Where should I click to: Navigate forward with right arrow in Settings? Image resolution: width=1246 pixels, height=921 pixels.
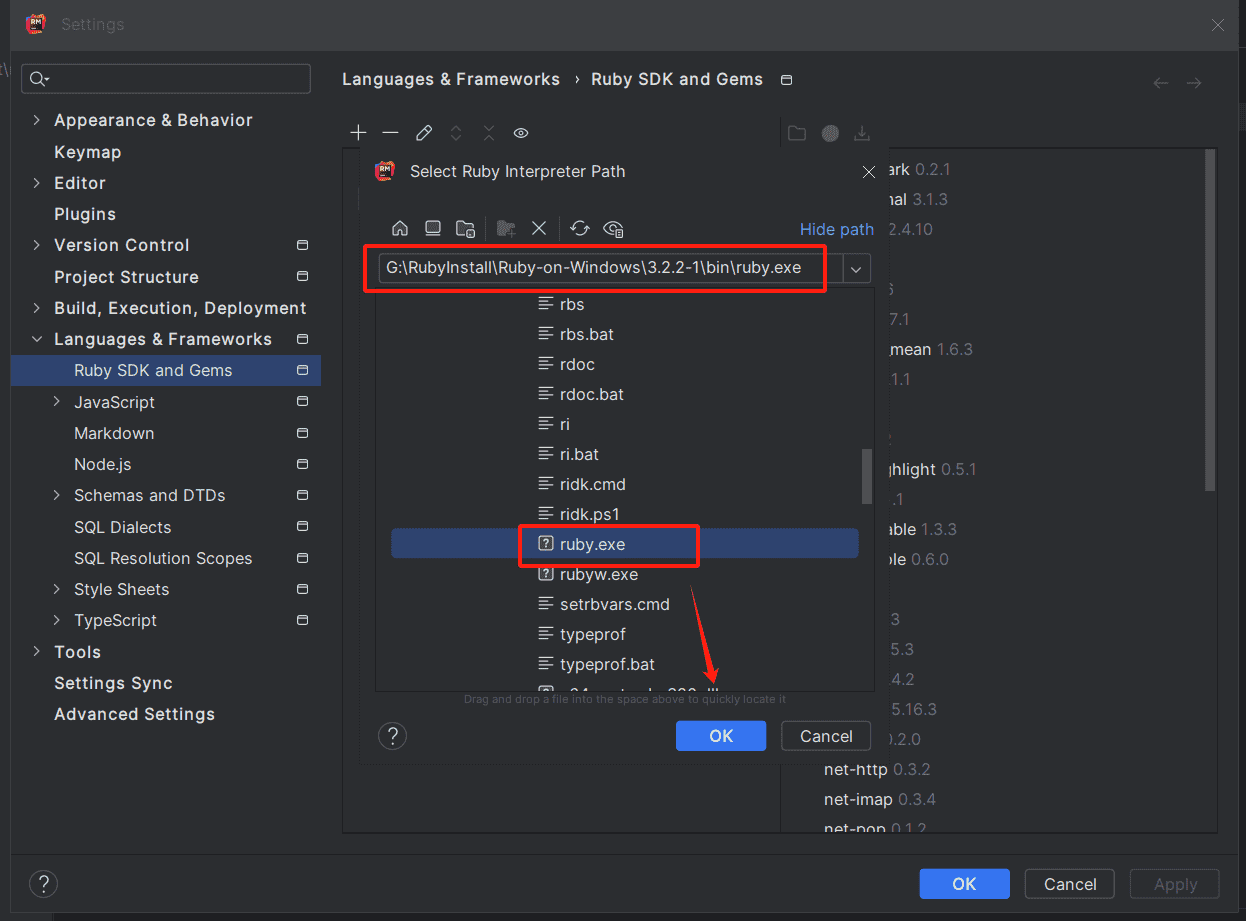1194,83
